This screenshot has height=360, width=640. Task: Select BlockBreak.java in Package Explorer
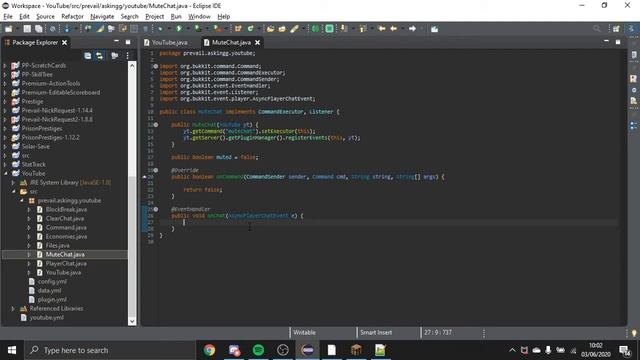66,209
